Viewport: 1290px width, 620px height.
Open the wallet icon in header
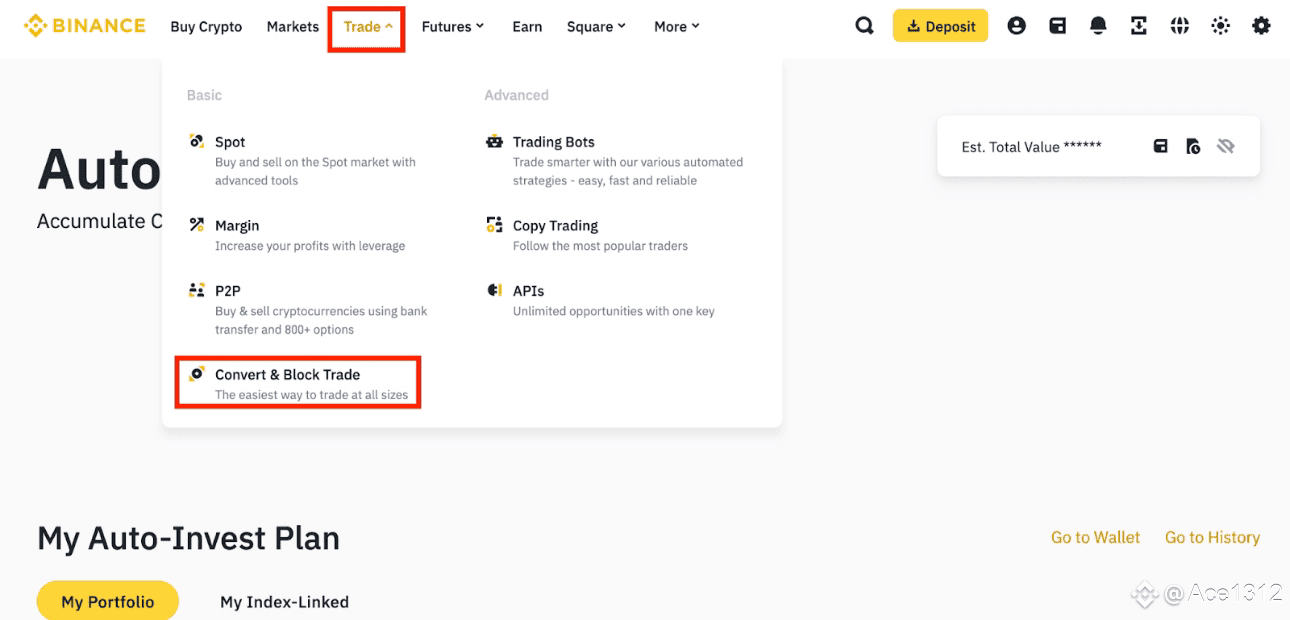[1057, 26]
